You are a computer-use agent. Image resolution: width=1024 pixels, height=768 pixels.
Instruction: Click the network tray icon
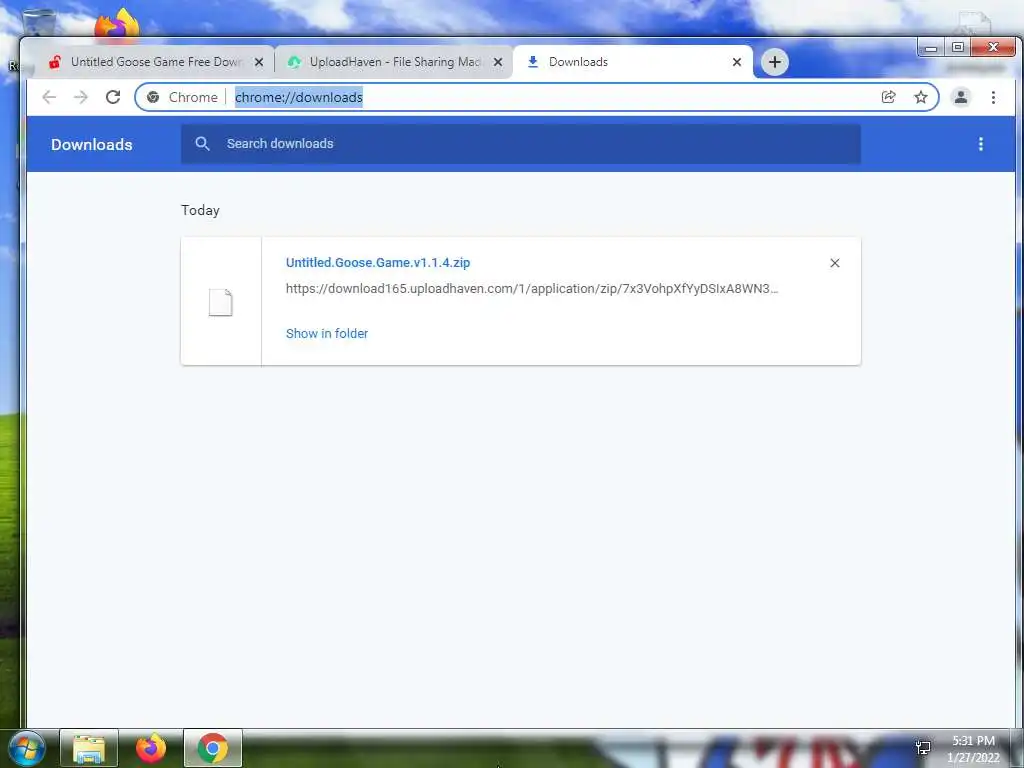point(923,748)
